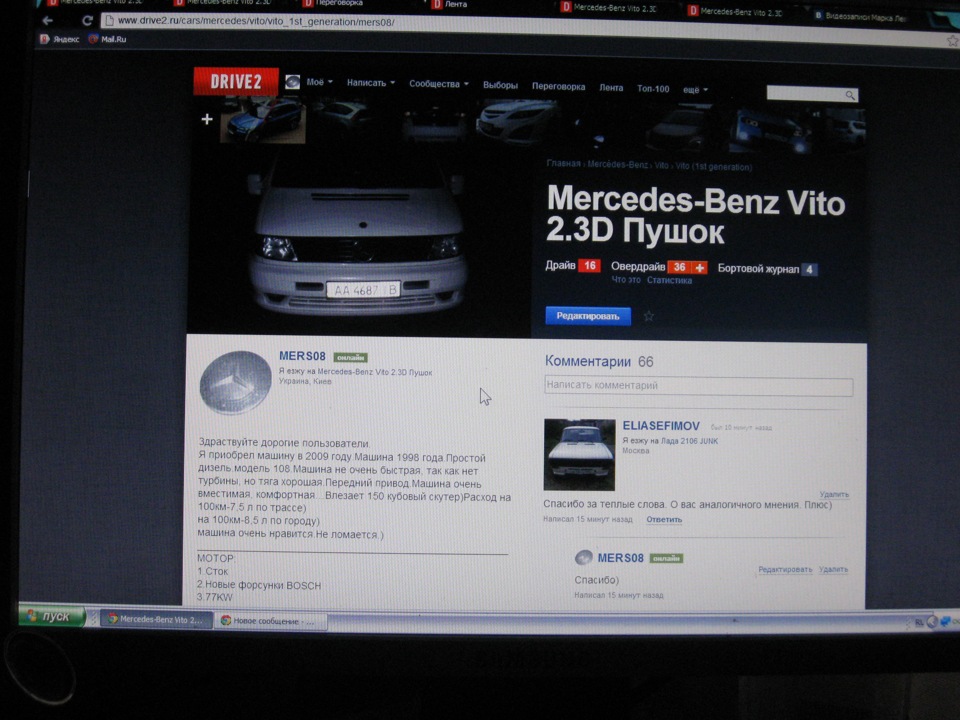Open the Яндекс bookmark
Screen dimensions: 960x720
[59, 39]
